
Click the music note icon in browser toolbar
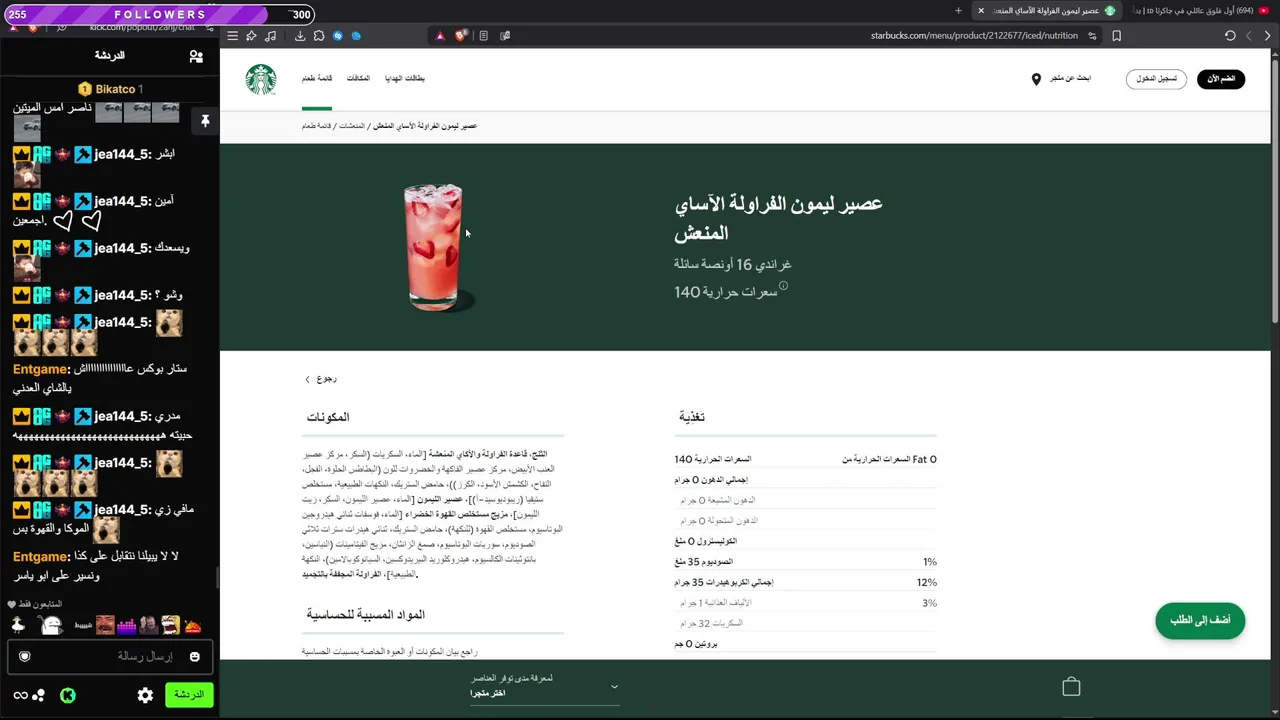tap(270, 36)
